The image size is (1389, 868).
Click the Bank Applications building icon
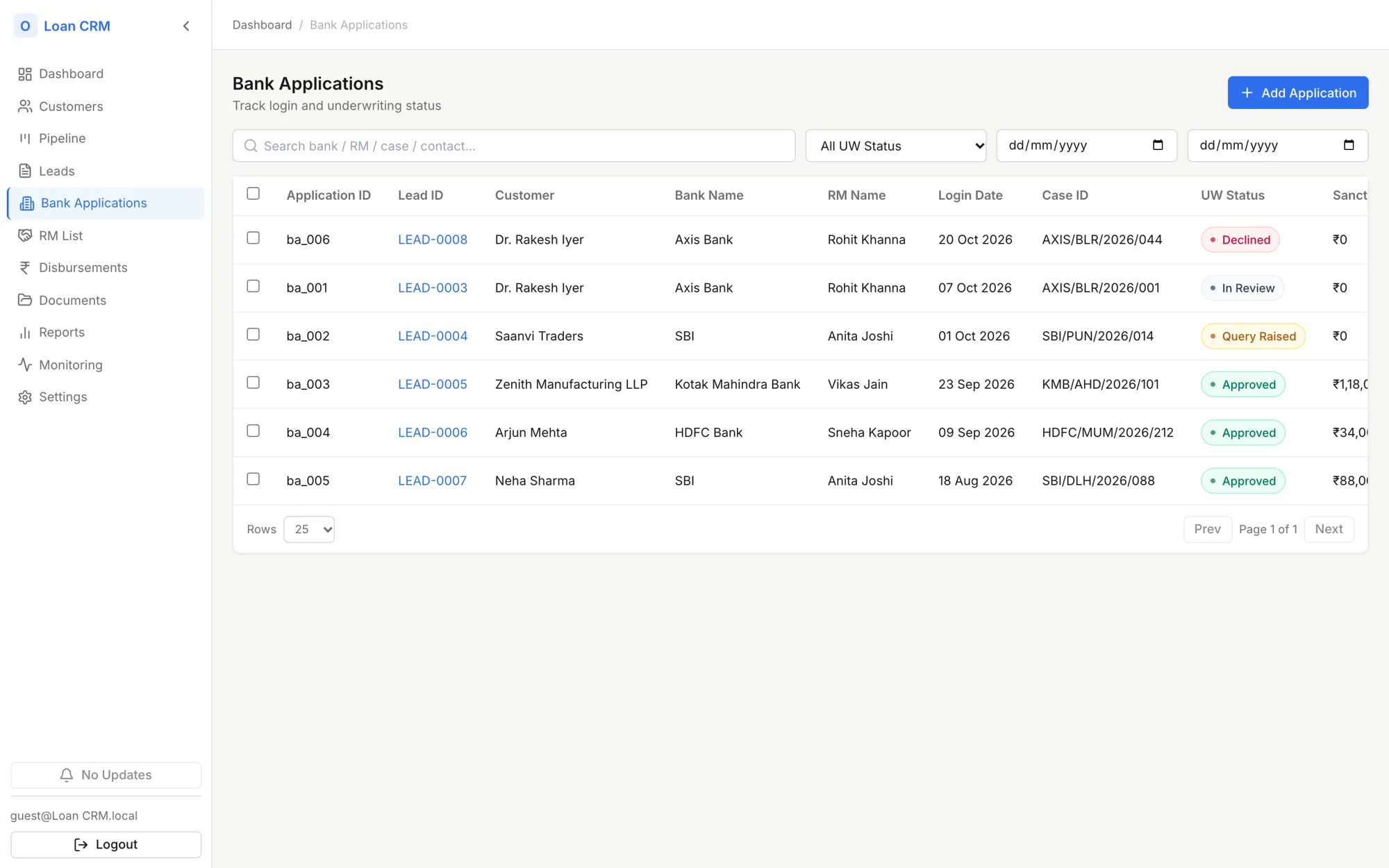27,203
